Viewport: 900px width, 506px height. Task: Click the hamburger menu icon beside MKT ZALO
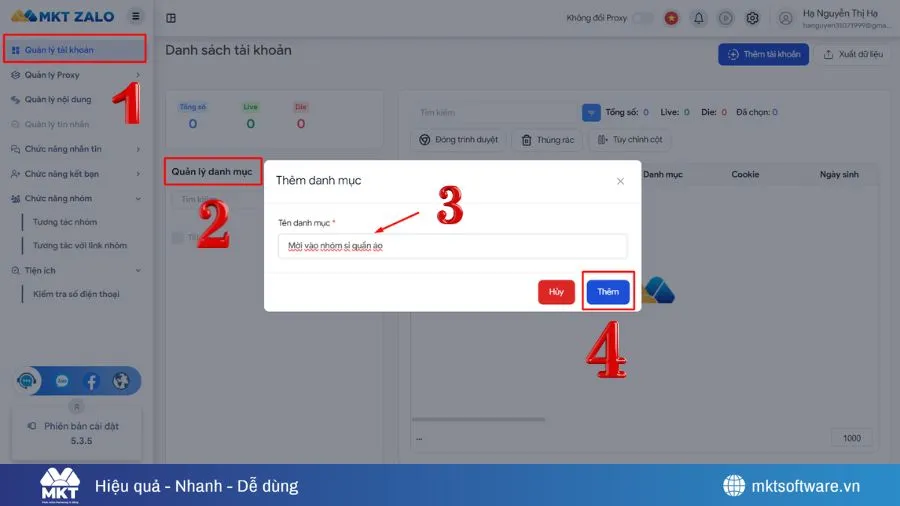[x=135, y=16]
